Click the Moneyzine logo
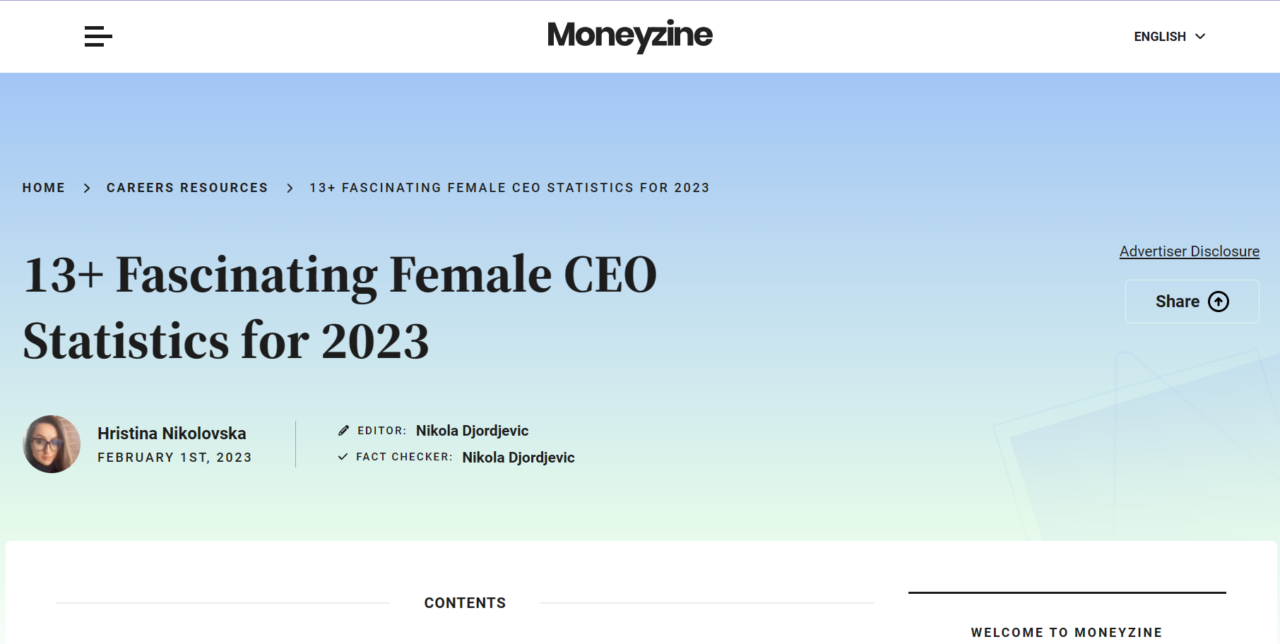 click(630, 37)
